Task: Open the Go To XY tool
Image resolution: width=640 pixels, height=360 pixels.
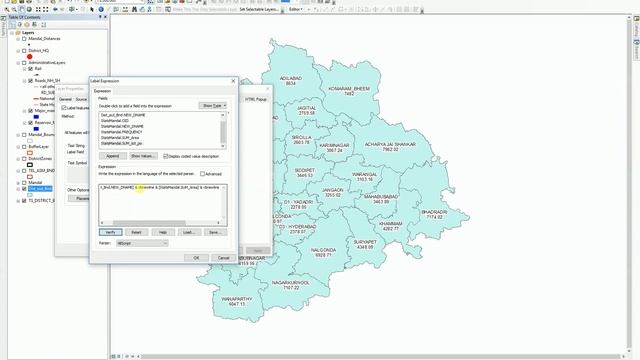Action: point(150,9)
